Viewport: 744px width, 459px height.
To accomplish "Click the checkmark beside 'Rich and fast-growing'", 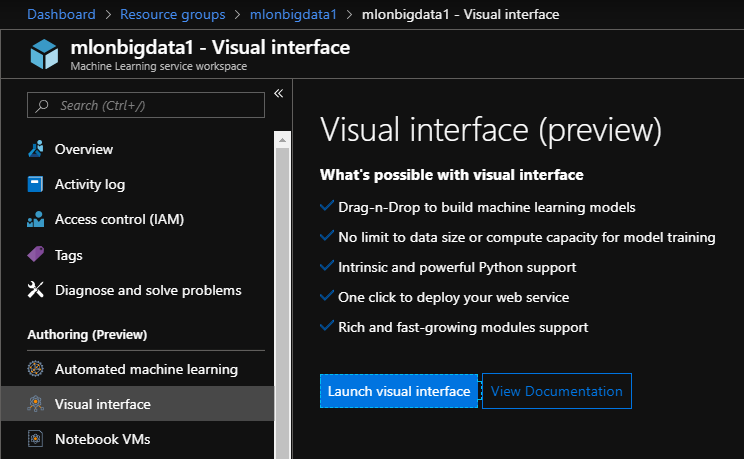I will tap(326, 326).
